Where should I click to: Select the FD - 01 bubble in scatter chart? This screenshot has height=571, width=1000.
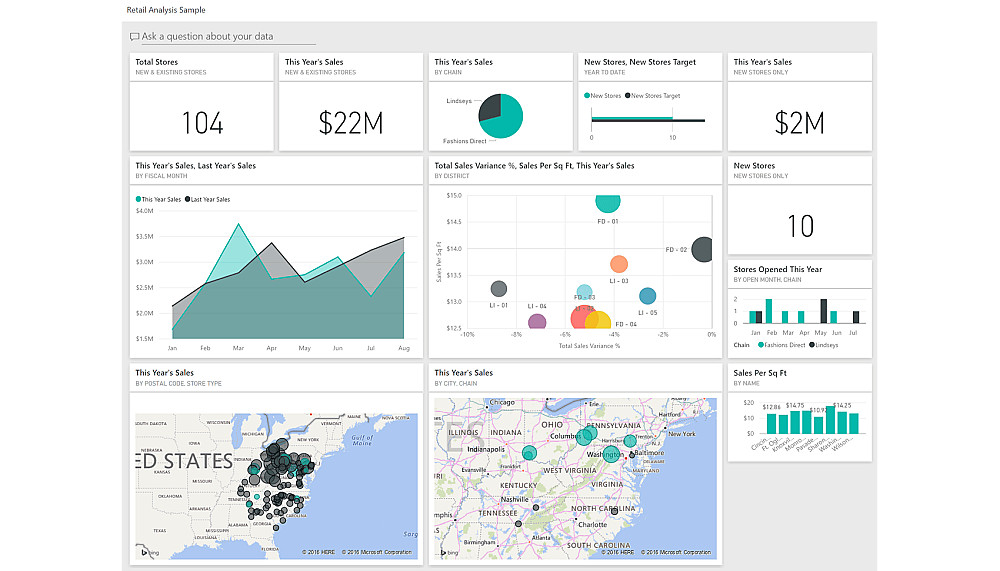608,203
